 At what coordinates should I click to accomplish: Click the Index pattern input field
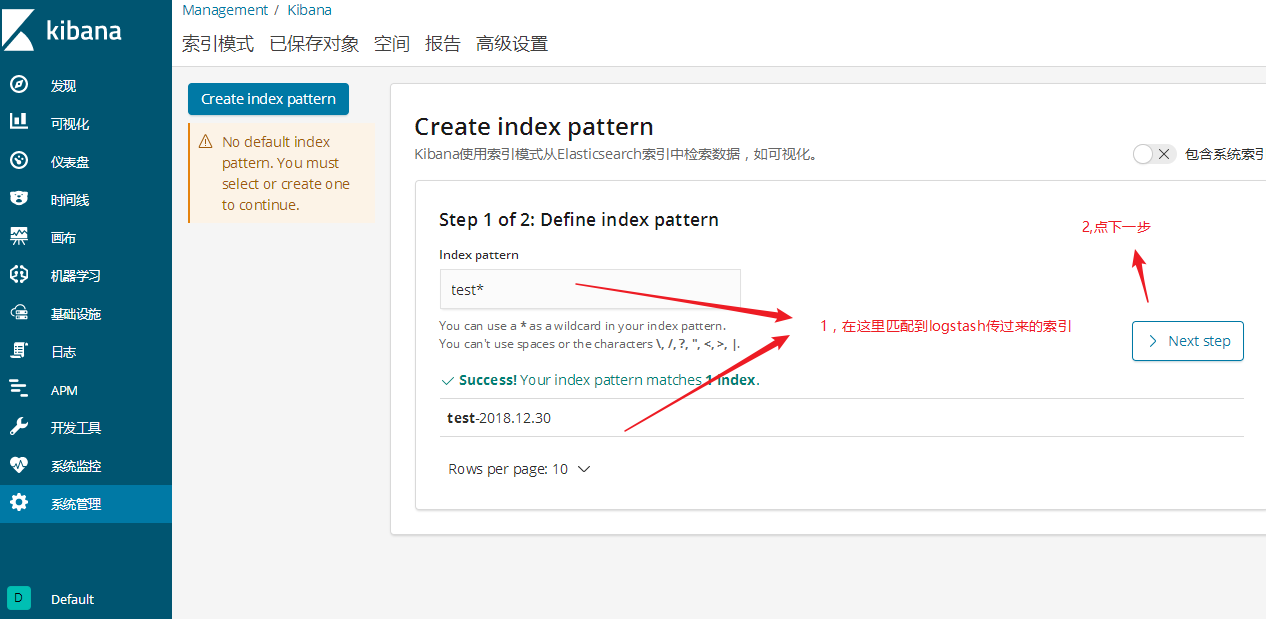(x=590, y=289)
